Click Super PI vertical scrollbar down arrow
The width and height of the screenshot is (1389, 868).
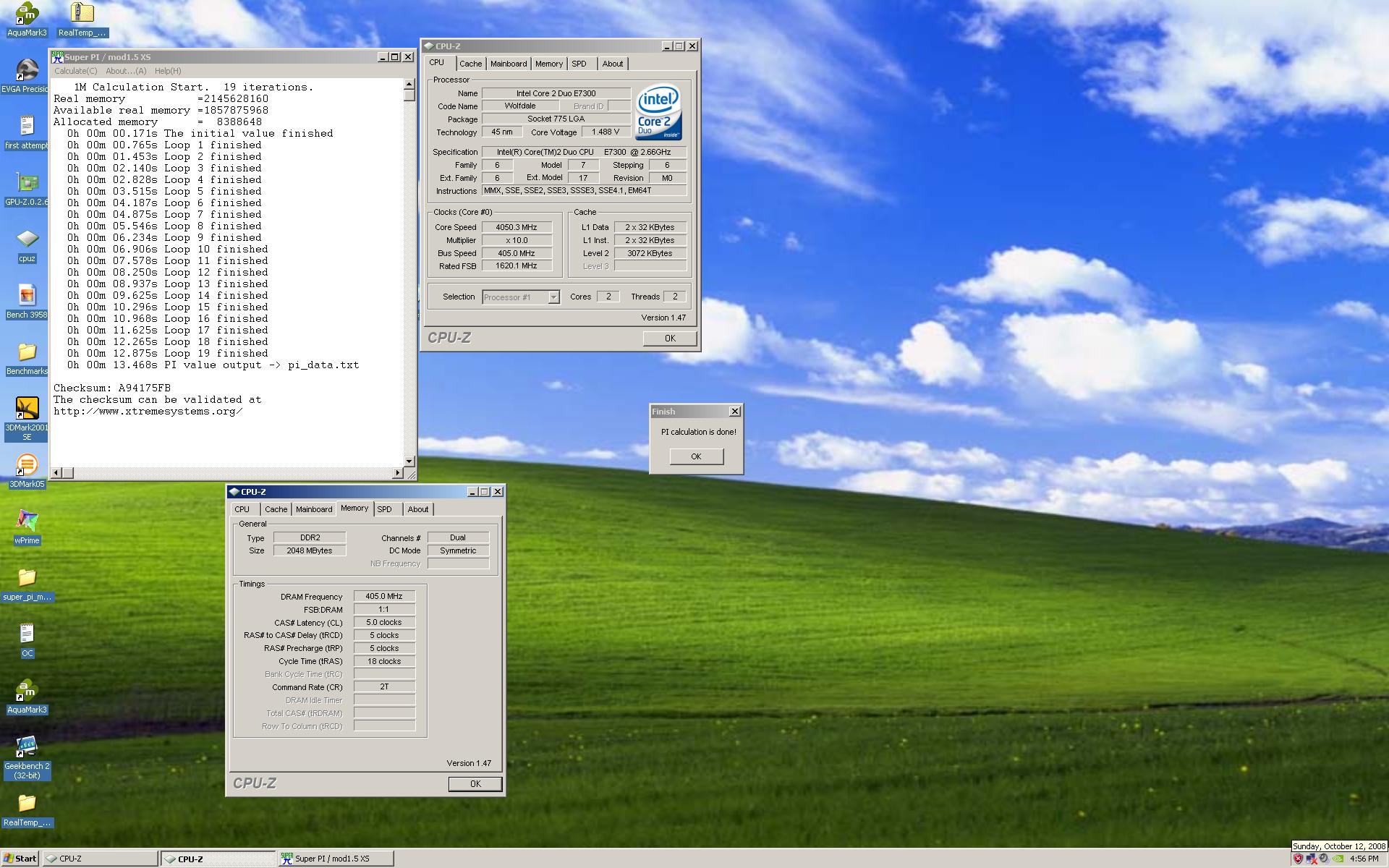pos(409,461)
